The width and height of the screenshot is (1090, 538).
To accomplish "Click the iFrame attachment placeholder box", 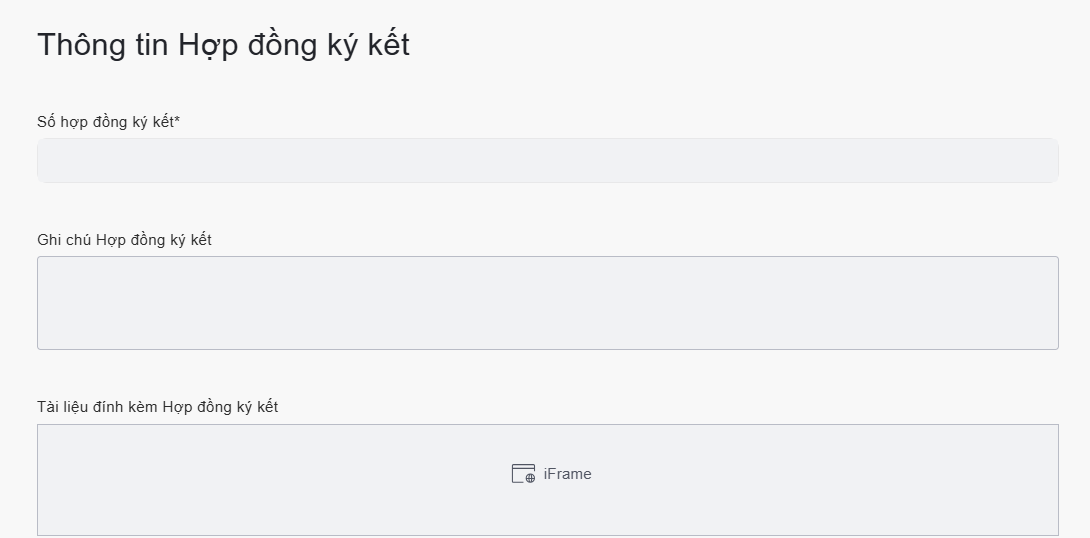I will click(547, 500).
